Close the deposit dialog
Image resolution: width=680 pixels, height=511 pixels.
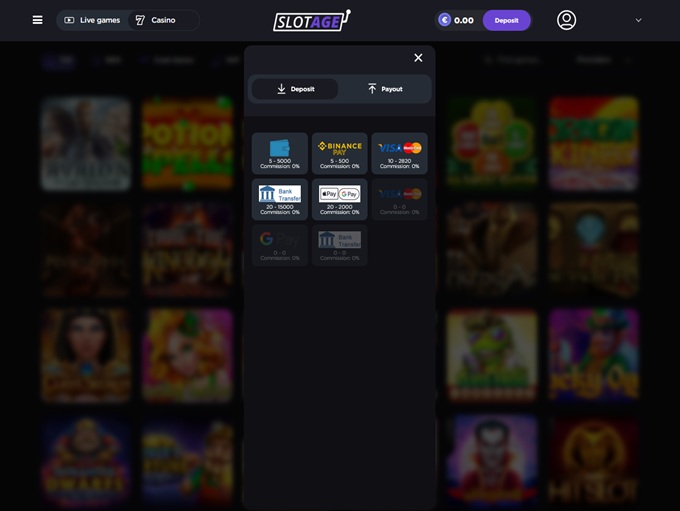click(x=418, y=58)
